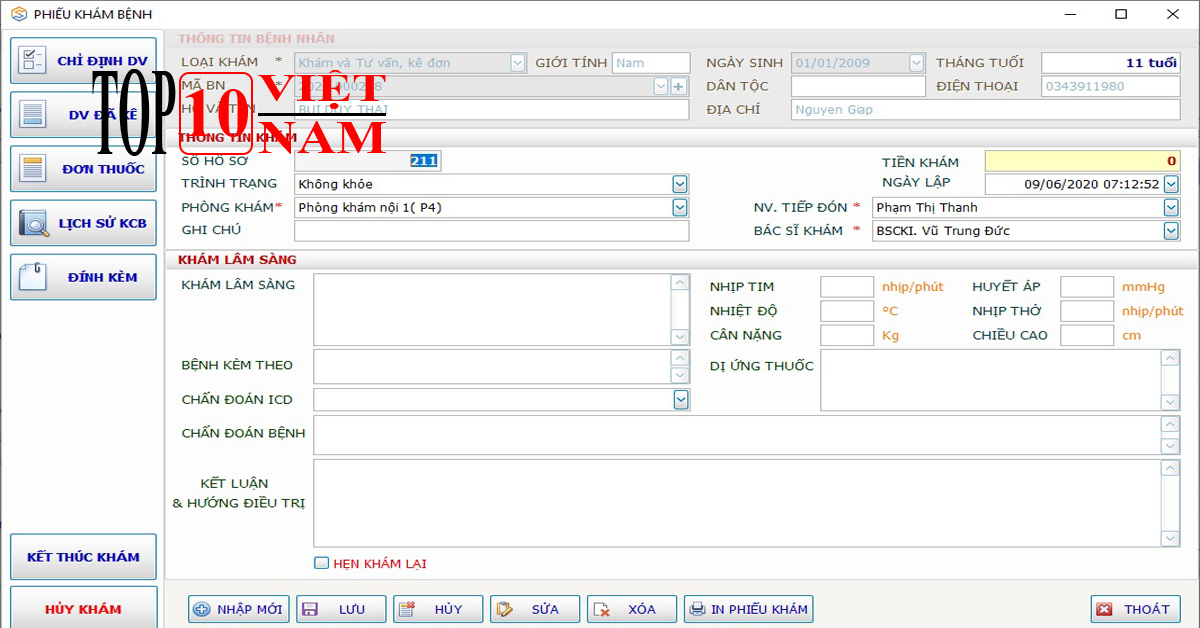Image resolution: width=1200 pixels, height=628 pixels.
Task: Click the down arrow of DỊ ỨNG THUỐC scrollbar
Action: [x=1170, y=402]
